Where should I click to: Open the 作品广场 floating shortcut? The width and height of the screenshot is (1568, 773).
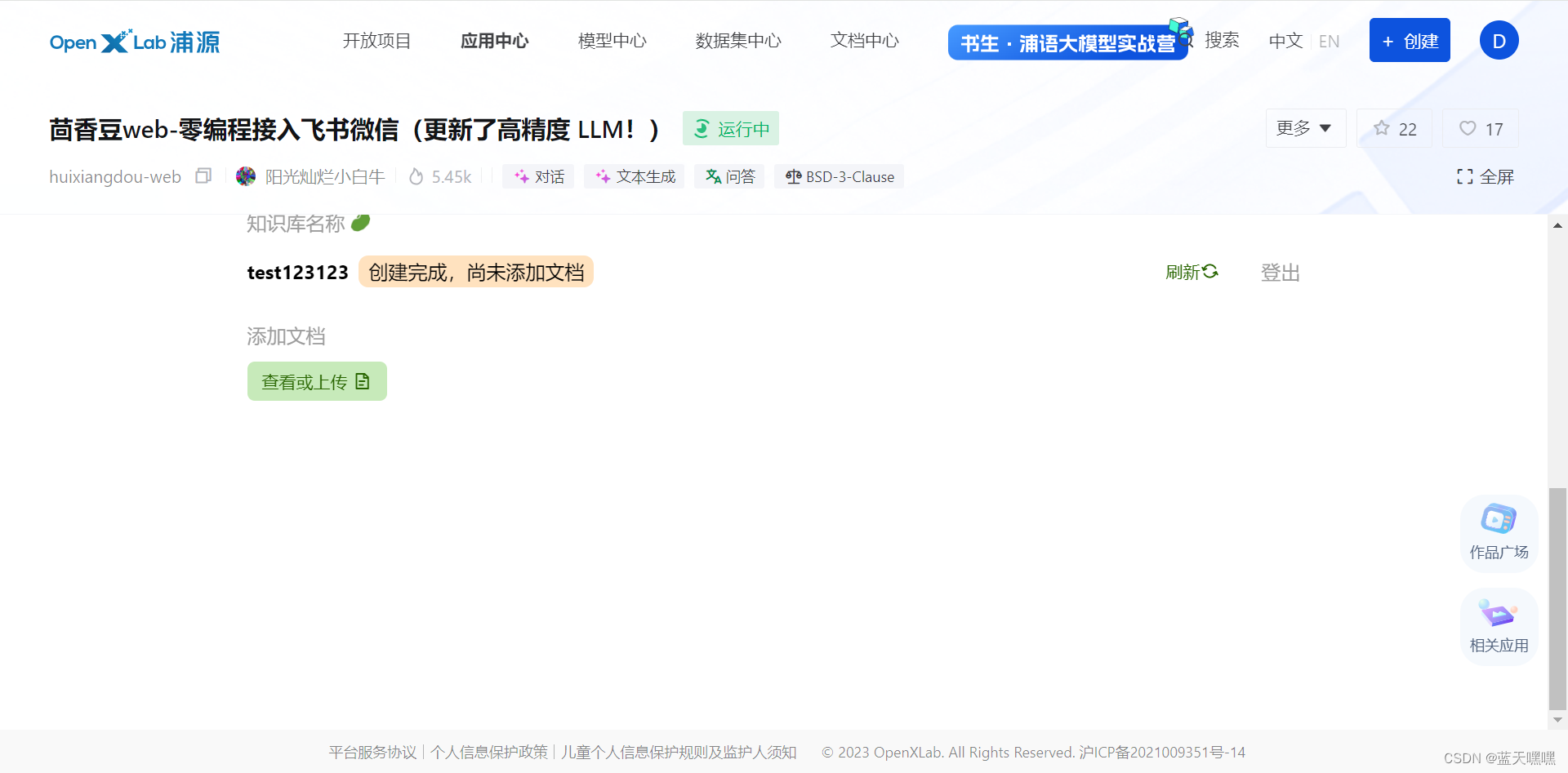point(1499,533)
